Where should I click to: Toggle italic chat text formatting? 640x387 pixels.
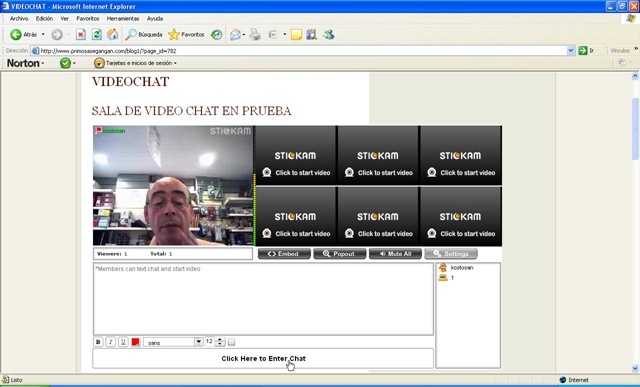point(110,342)
